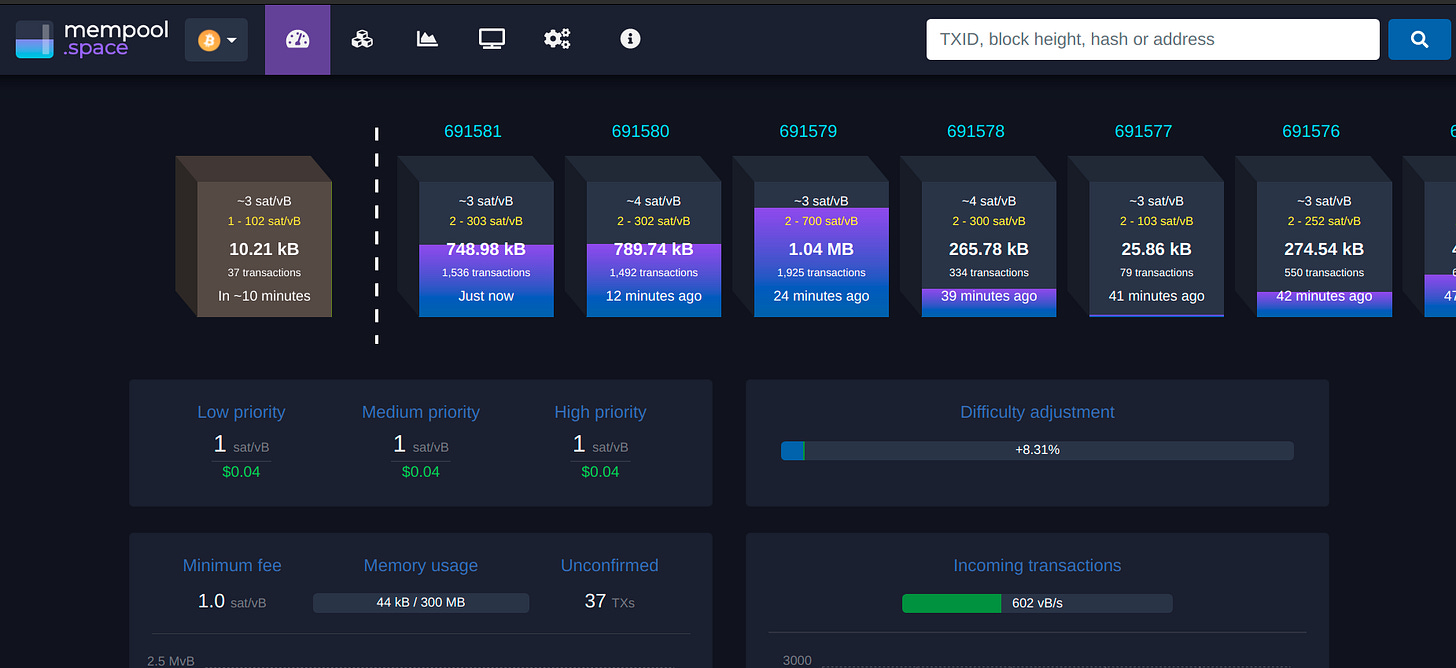Image resolution: width=1456 pixels, height=668 pixels.
Task: Click the incoming transactions rate bar
Action: coord(1037,602)
